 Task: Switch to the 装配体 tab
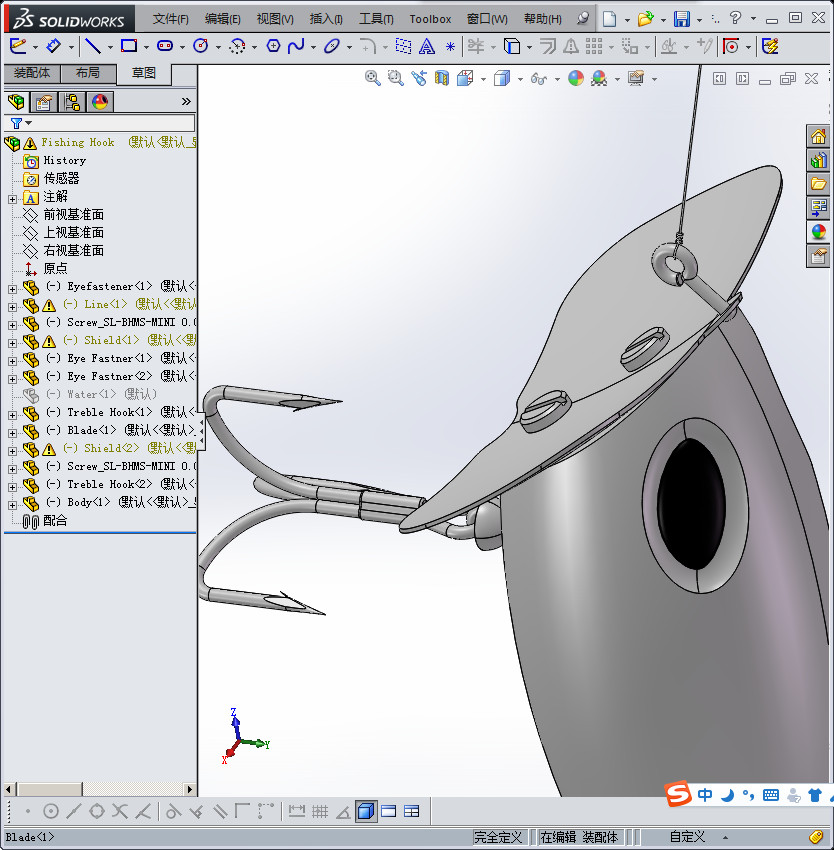(x=32, y=73)
